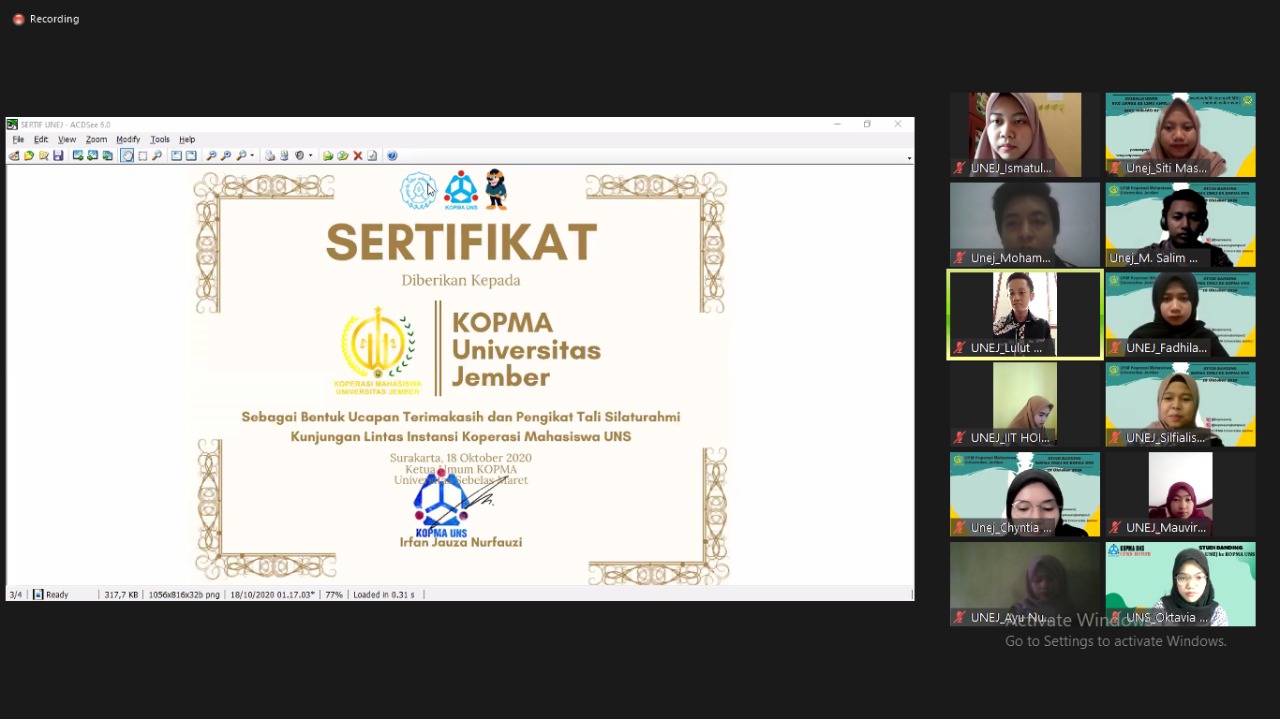Screen dimensions: 1280x719
Task: Click the muted mic icon for Unej_Moham
Action: coord(960,258)
